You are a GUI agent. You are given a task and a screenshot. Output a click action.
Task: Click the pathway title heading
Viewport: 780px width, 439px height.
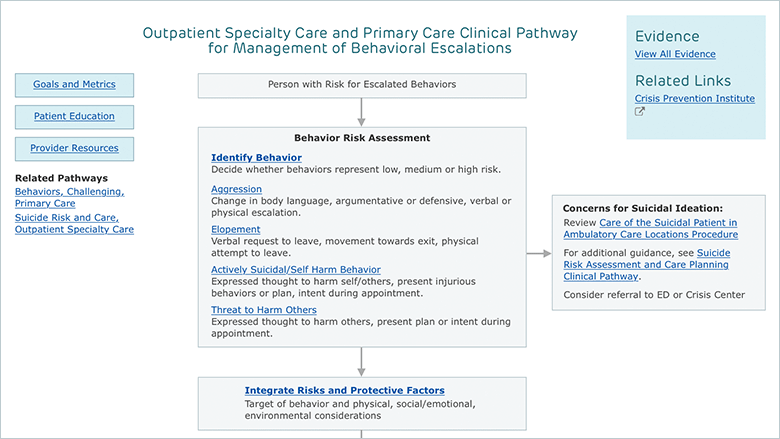(x=360, y=40)
